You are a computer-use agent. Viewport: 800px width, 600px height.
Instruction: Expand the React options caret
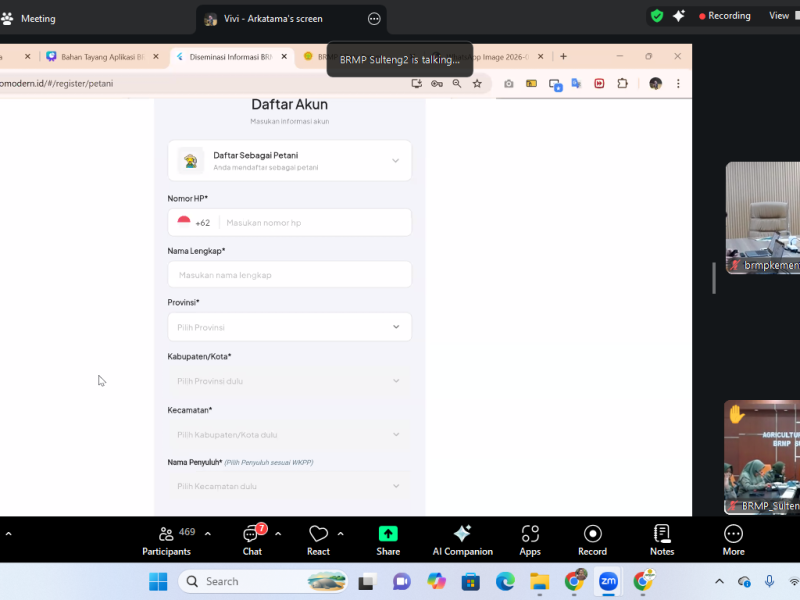coord(340,533)
